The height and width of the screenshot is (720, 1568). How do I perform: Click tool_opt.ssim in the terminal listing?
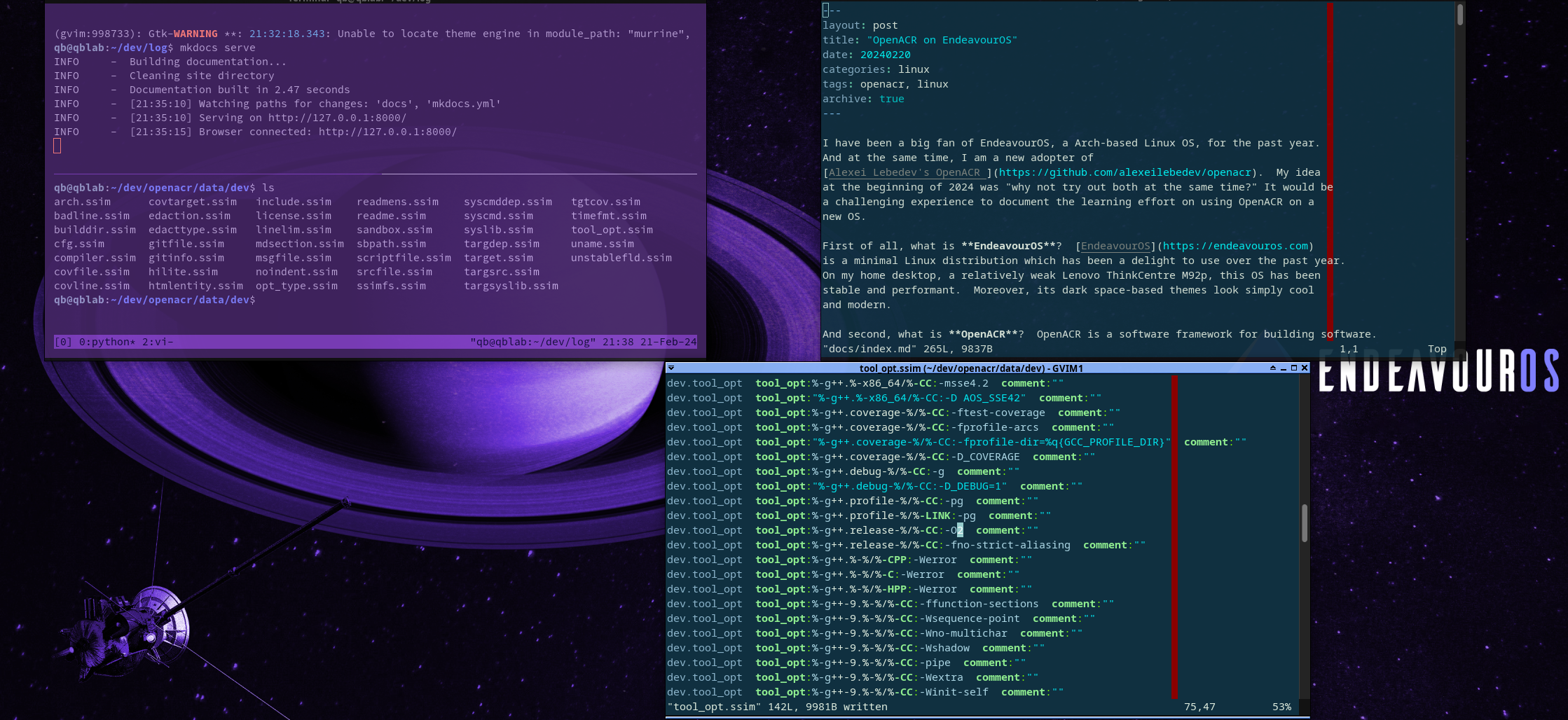[612, 230]
